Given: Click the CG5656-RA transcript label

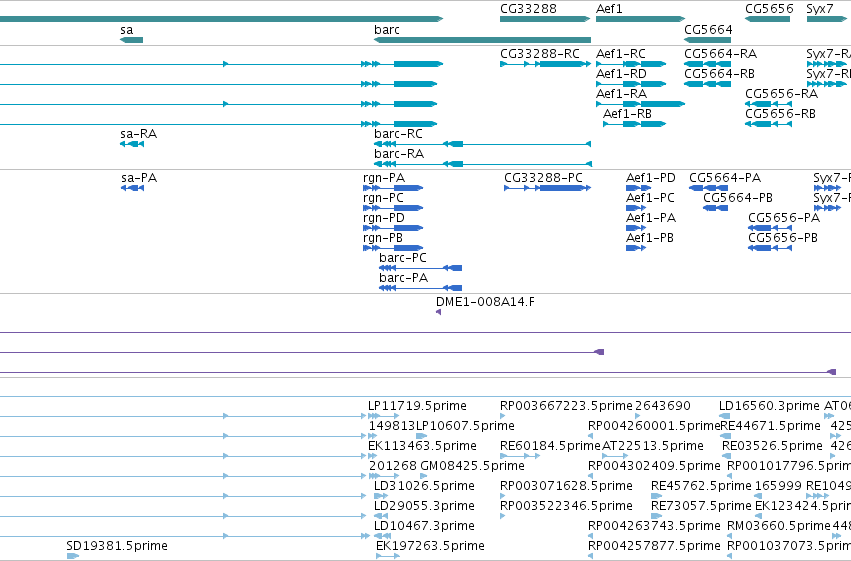Looking at the screenshot, I should click(x=782, y=94).
